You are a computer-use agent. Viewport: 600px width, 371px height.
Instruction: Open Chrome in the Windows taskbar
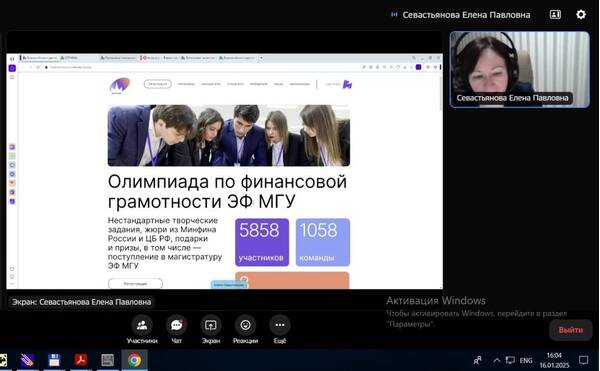pos(134,360)
